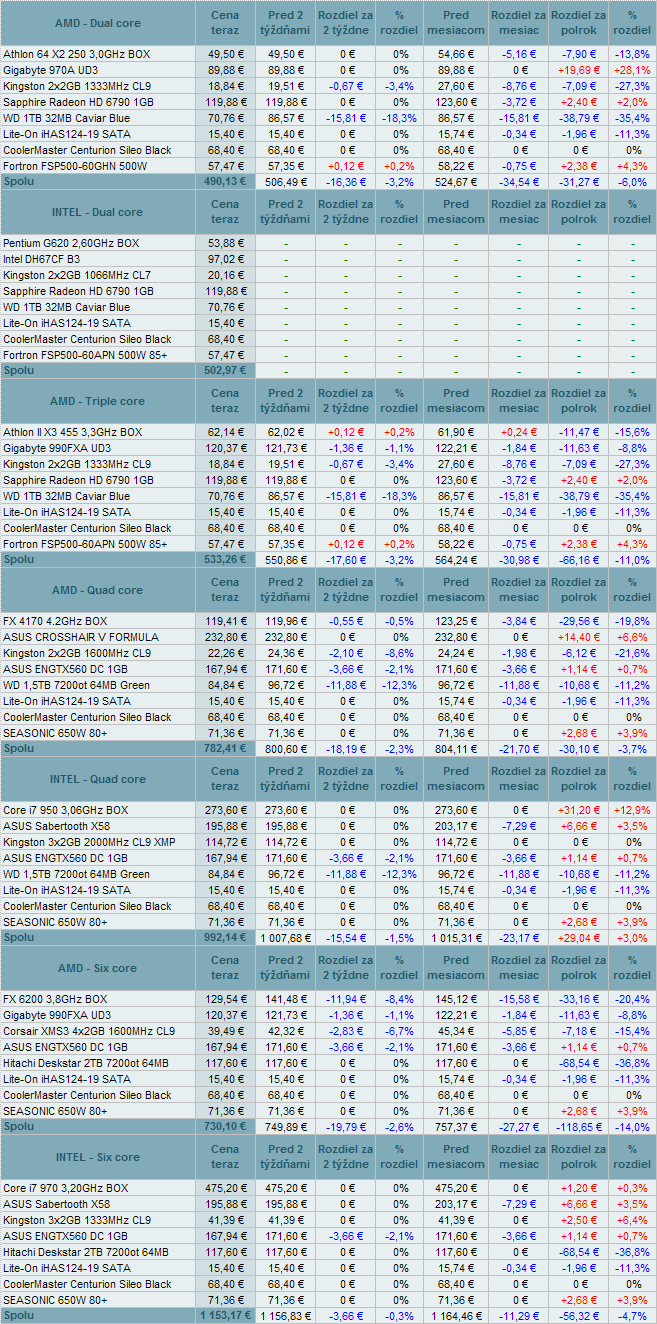Click the total price '533,26 €'
The height and width of the screenshot is (1324, 657).
(225, 559)
